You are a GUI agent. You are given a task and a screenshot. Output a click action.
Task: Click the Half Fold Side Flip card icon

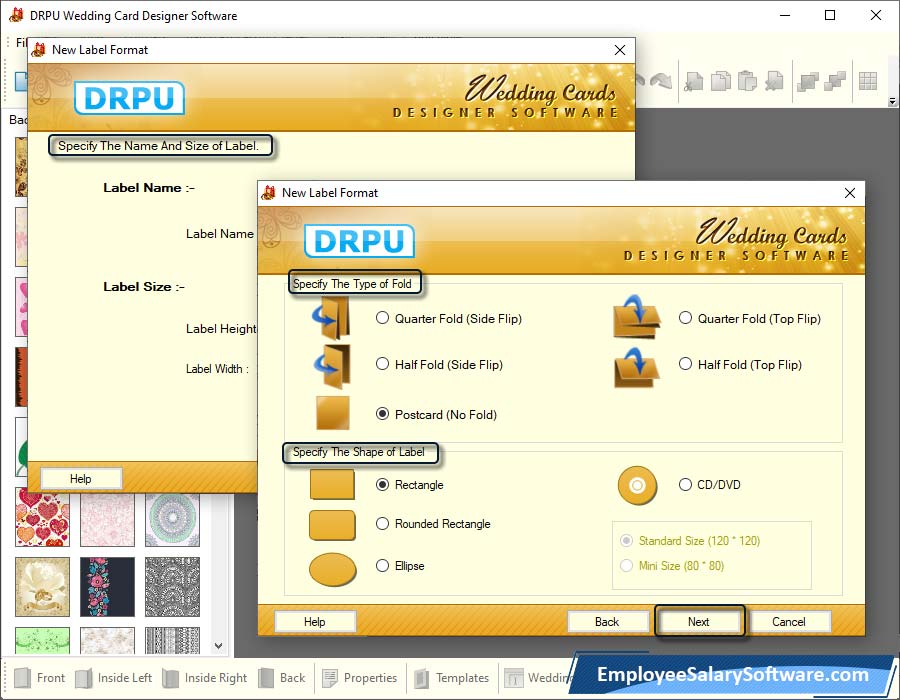tap(332, 365)
